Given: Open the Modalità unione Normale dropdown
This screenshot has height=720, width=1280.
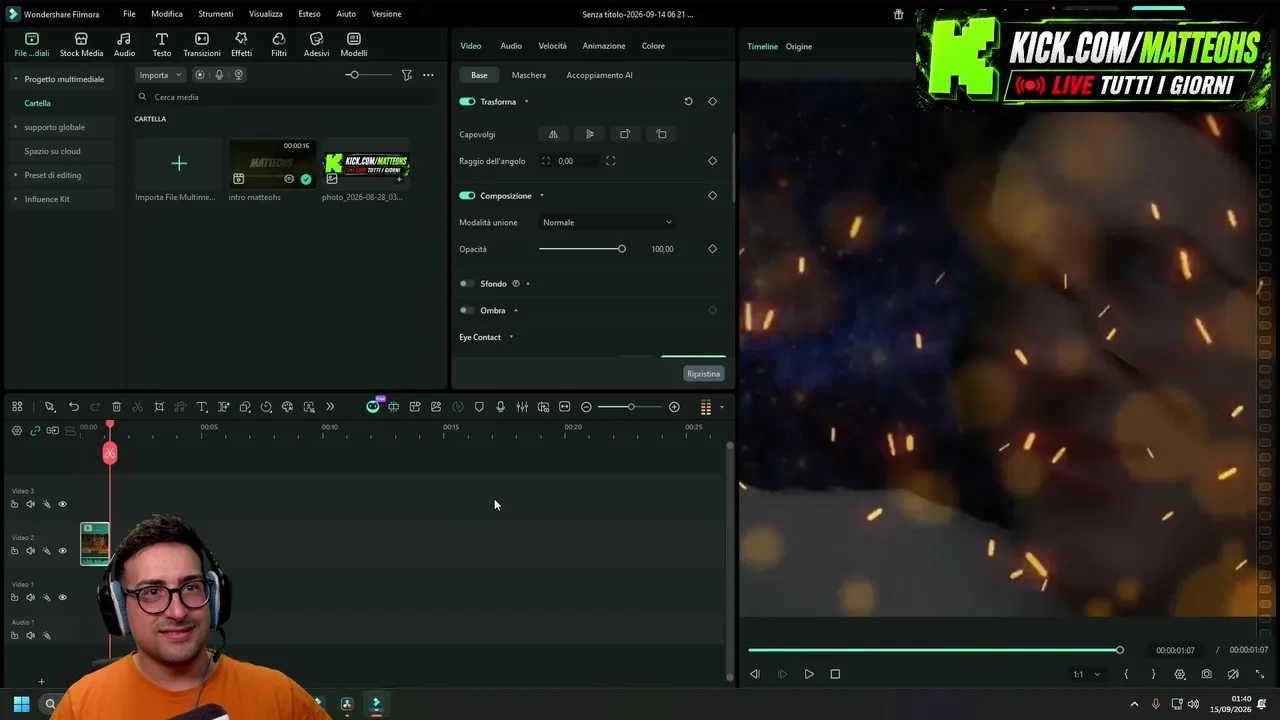Looking at the screenshot, I should click(x=607, y=222).
